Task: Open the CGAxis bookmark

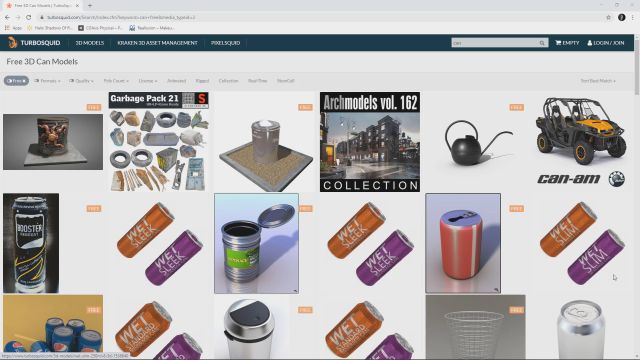Action: [100, 28]
